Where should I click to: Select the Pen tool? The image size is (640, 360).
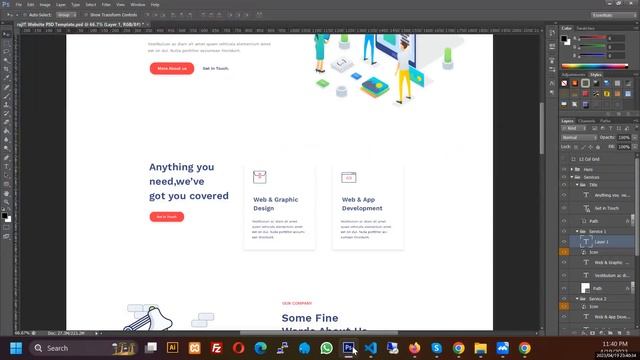[x=7, y=158]
